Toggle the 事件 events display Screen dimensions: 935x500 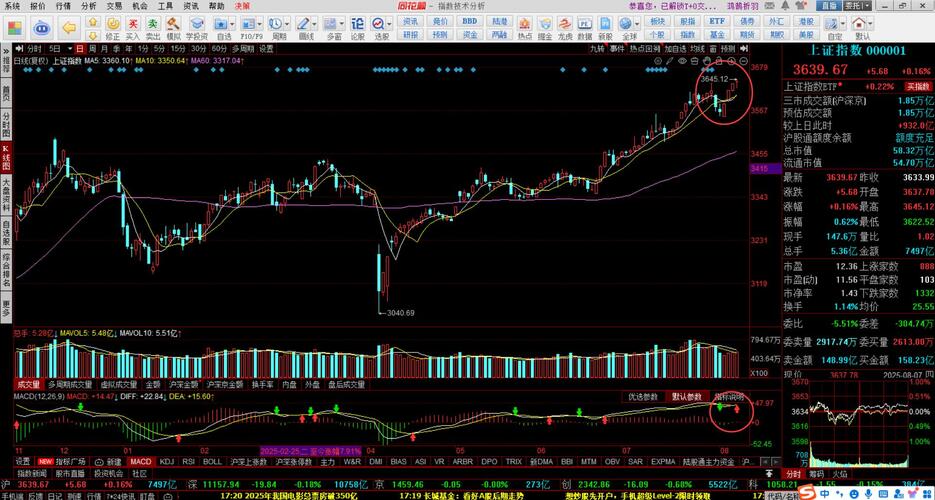(617, 47)
